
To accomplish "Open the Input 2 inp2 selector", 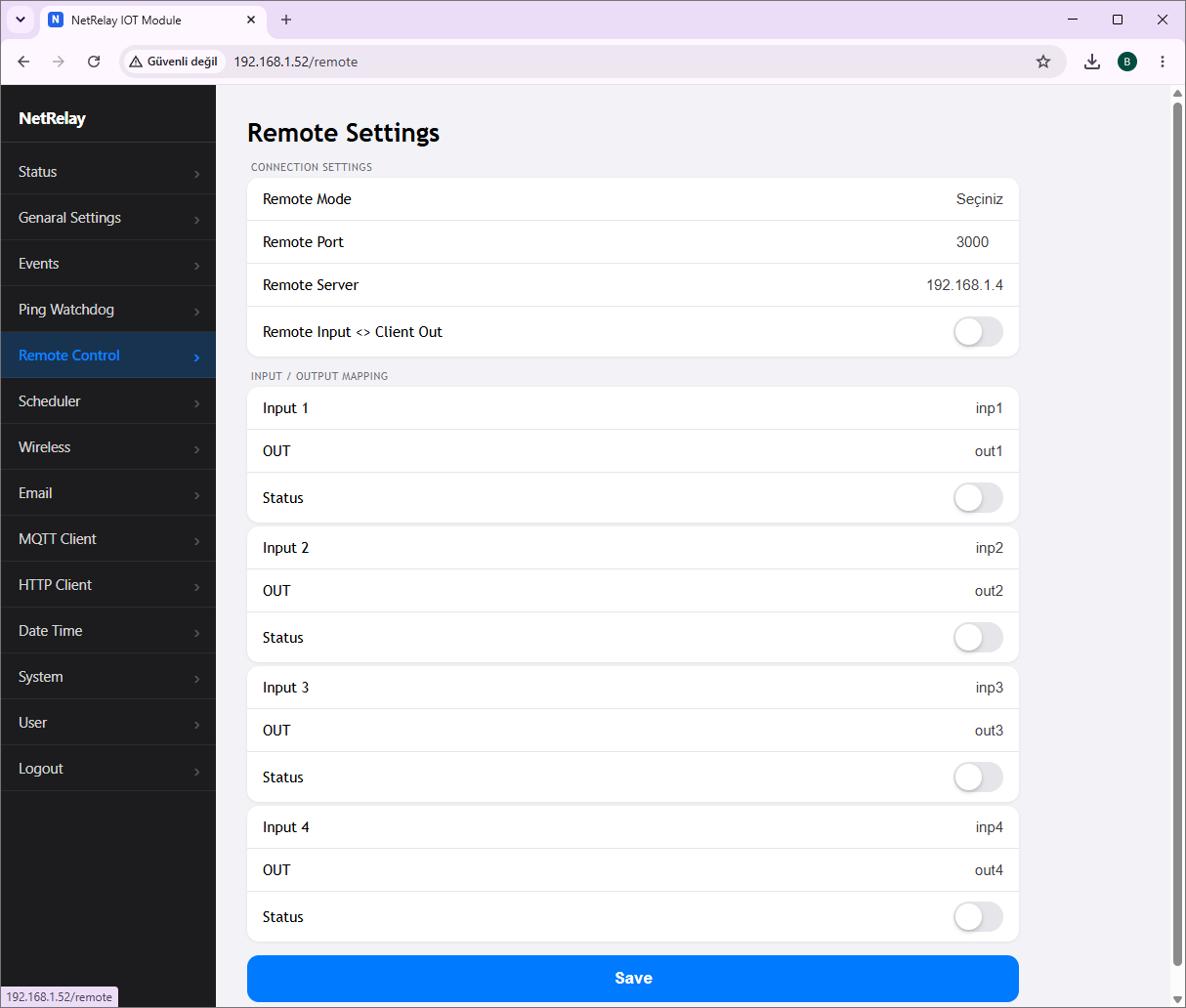I will 989,548.
